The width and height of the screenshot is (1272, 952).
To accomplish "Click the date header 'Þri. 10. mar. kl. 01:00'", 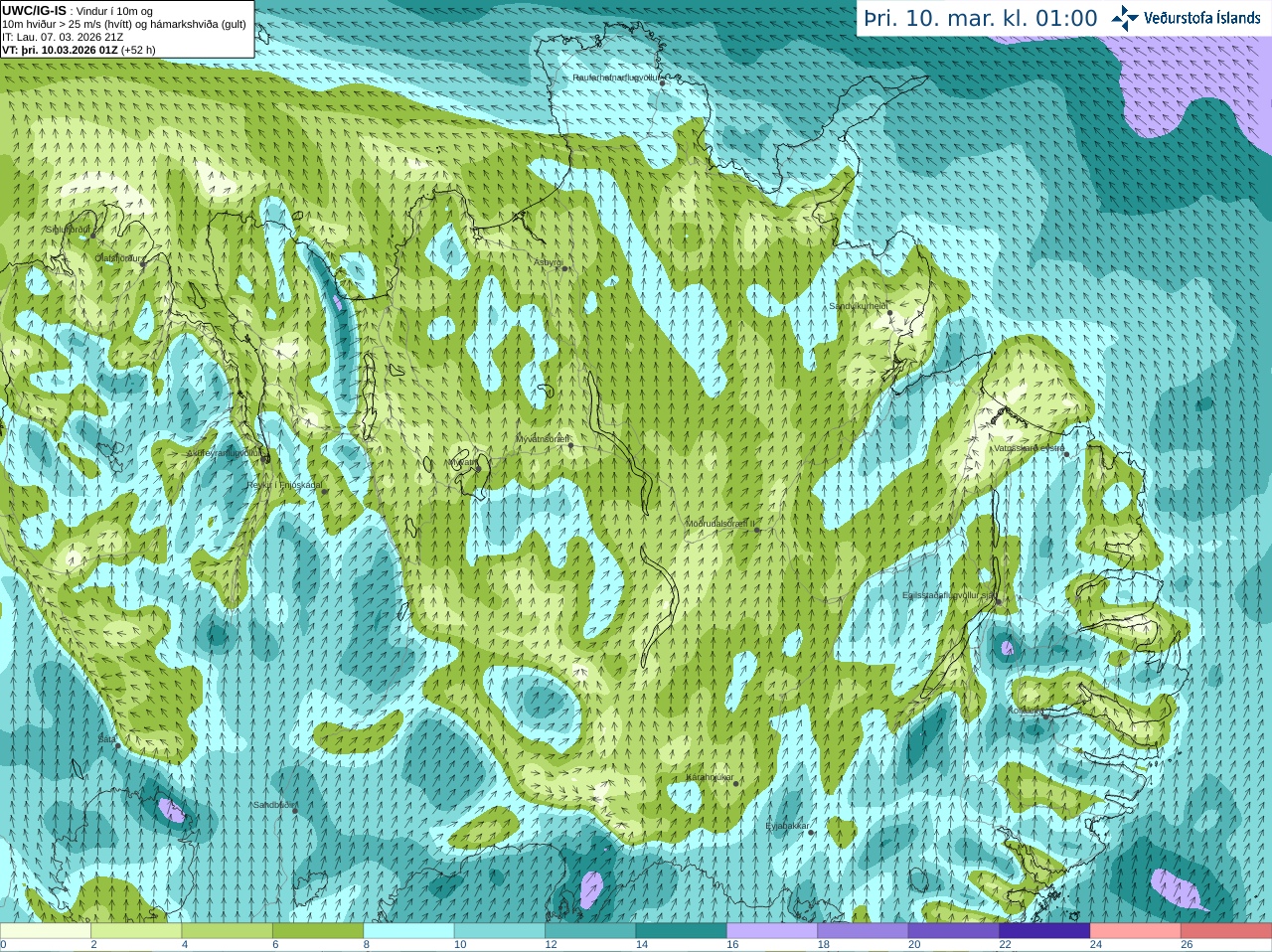I will (981, 18).
